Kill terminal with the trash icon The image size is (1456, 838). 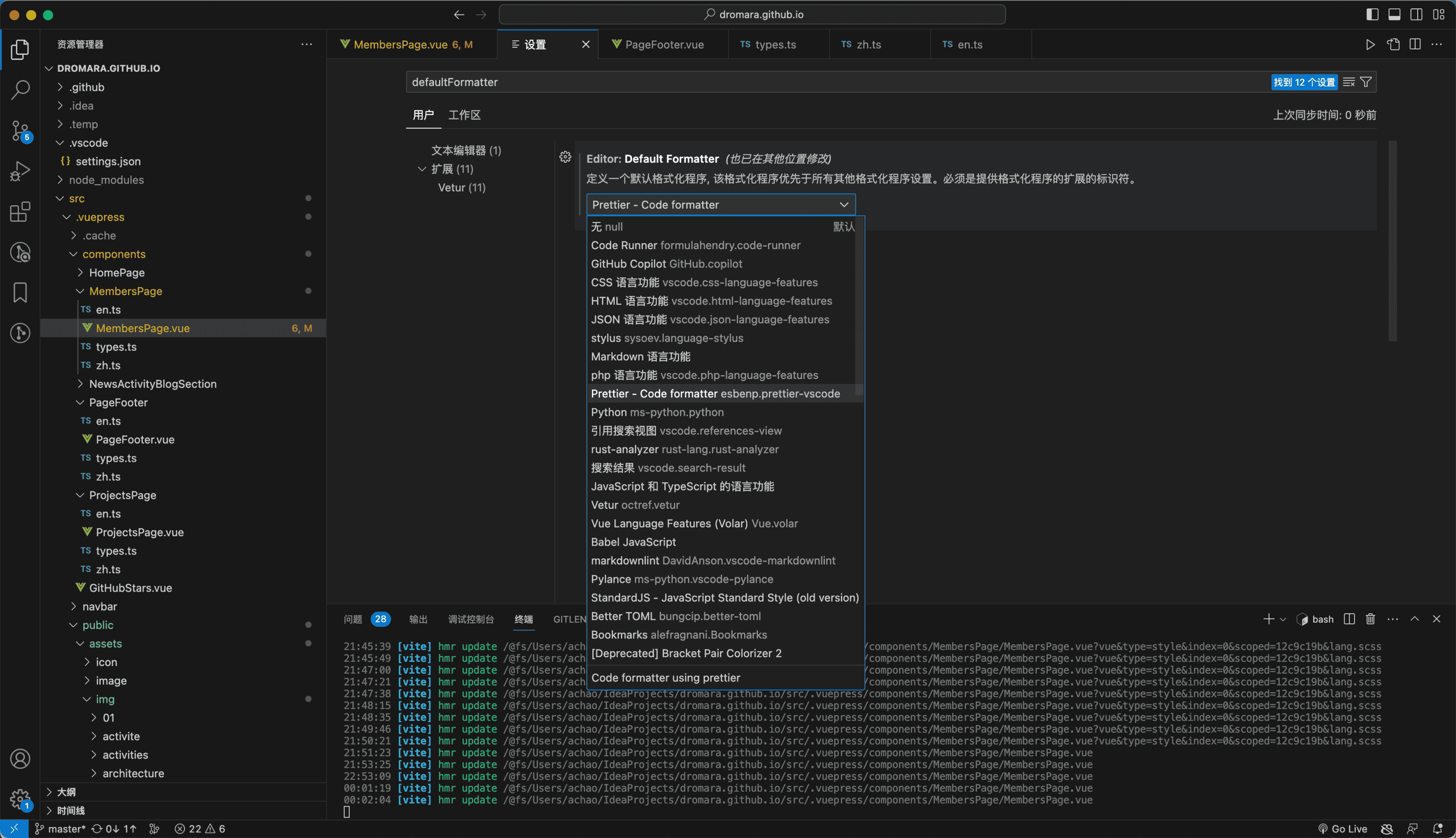click(x=1370, y=619)
